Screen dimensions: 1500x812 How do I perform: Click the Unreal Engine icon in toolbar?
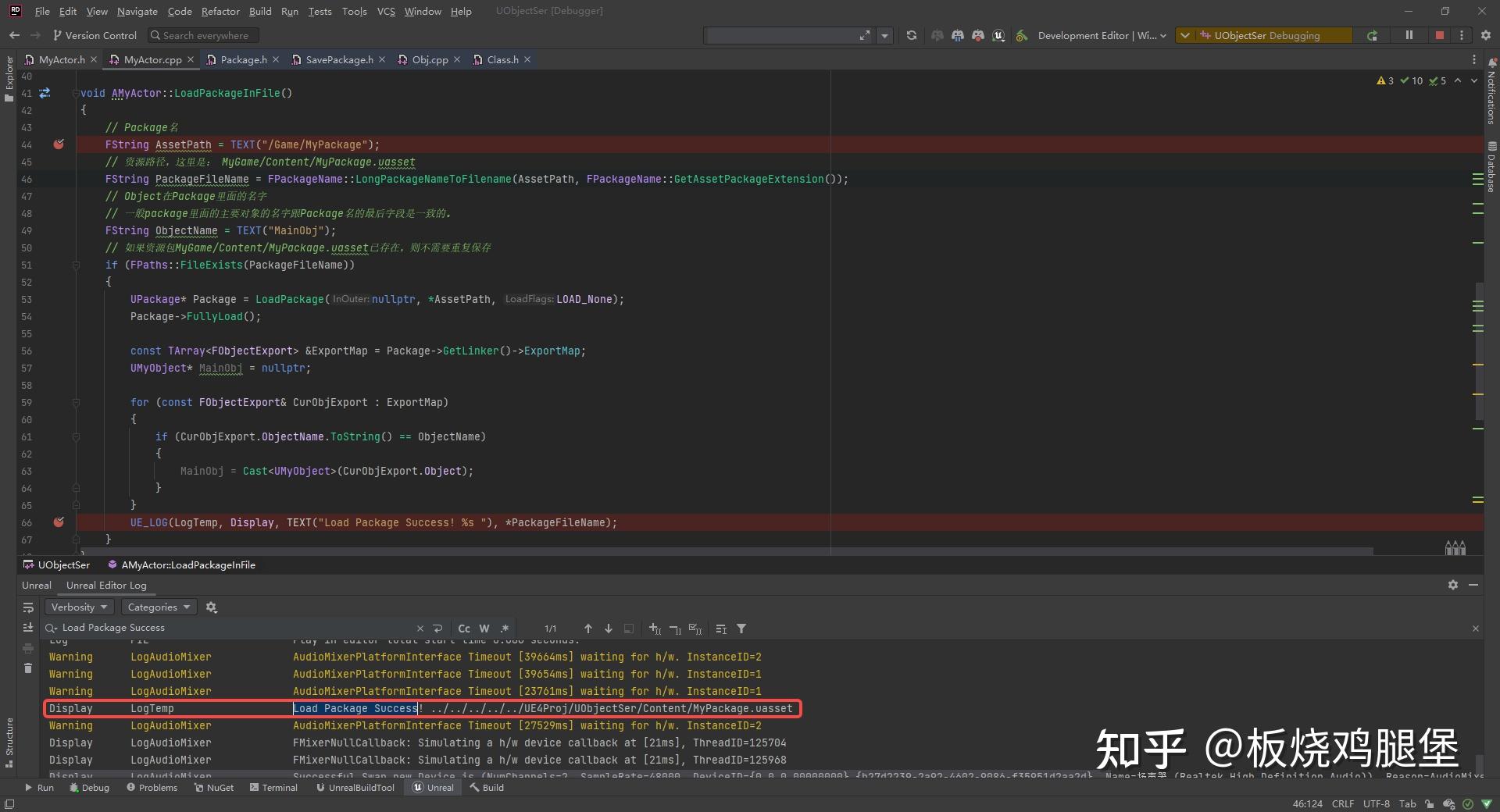(x=998, y=35)
